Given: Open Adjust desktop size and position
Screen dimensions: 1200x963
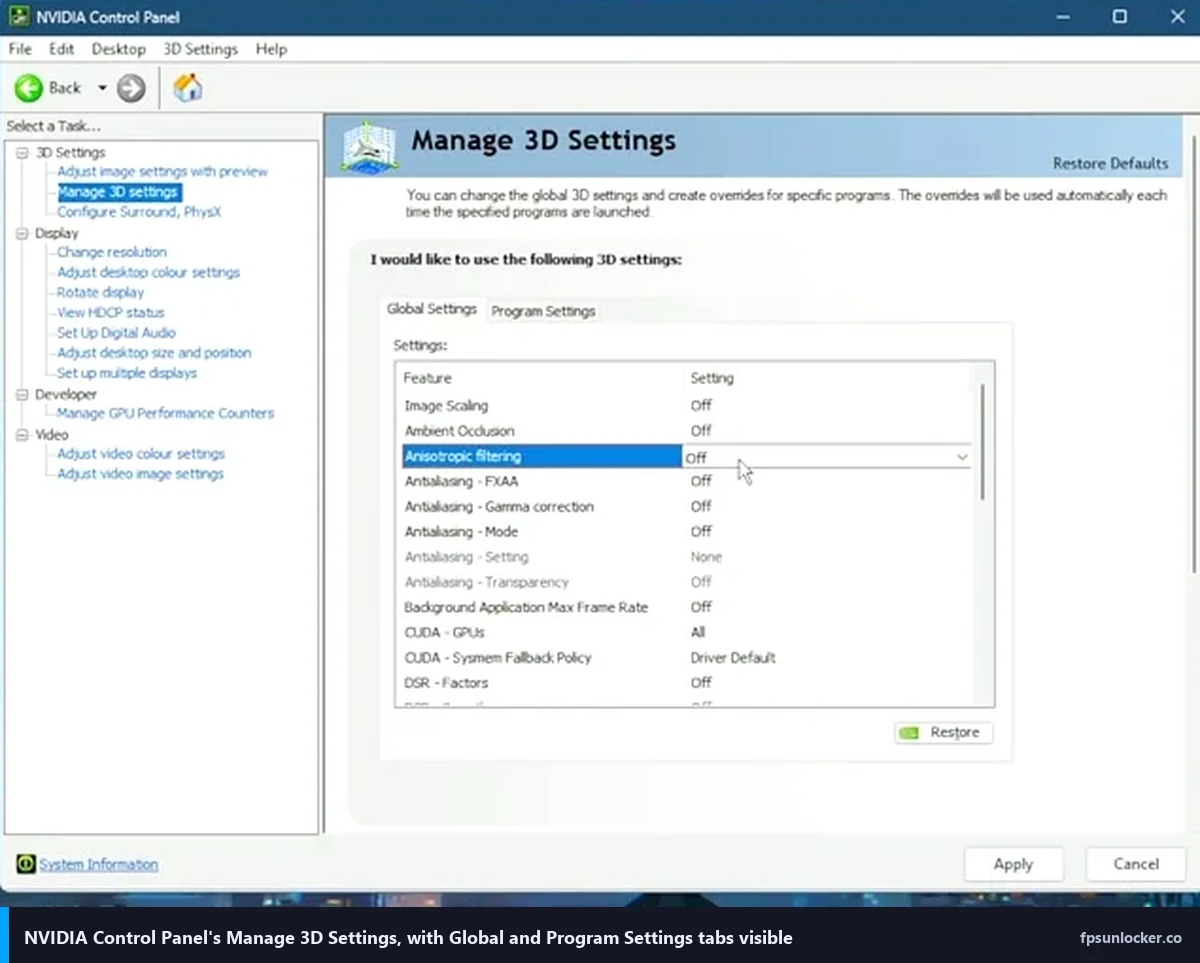Looking at the screenshot, I should click(154, 352).
